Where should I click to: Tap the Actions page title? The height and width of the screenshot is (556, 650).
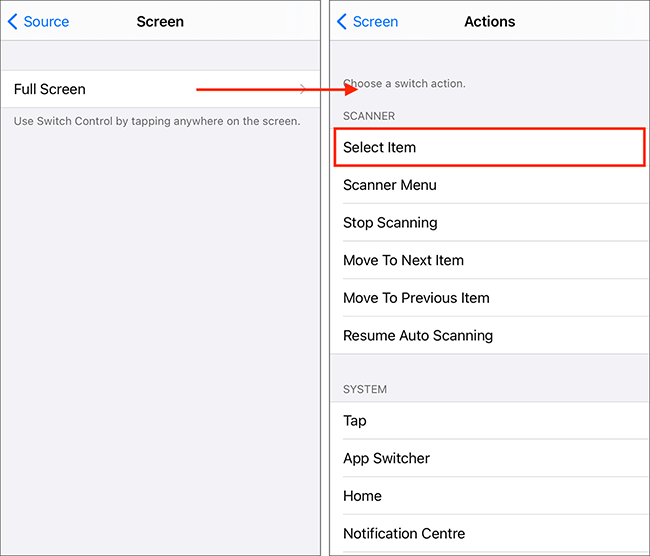pyautogui.click(x=490, y=21)
